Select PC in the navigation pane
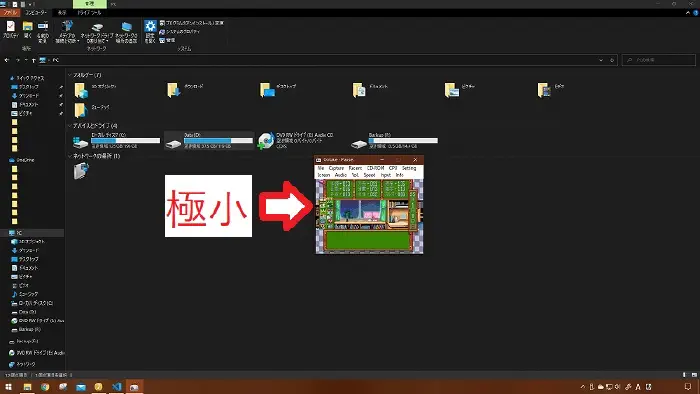This screenshot has width=700, height=394. pos(32,233)
